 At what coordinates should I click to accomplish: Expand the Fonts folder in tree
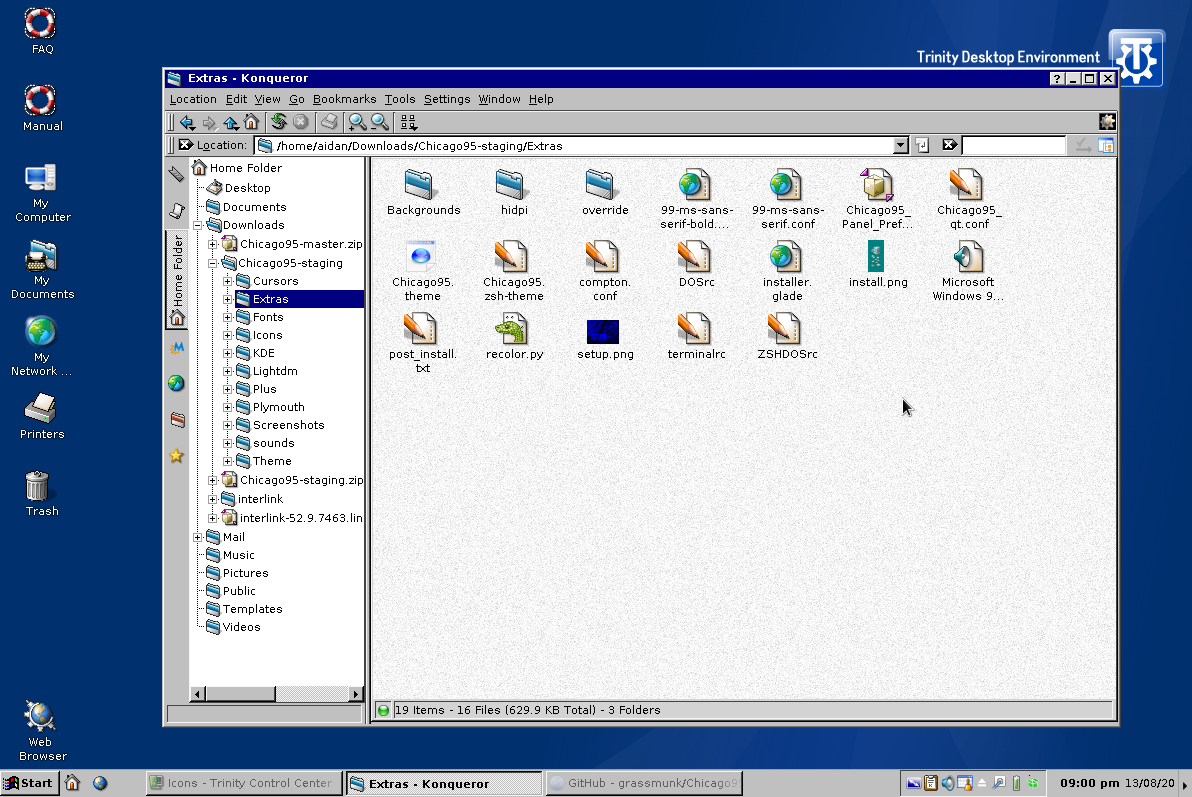point(227,317)
